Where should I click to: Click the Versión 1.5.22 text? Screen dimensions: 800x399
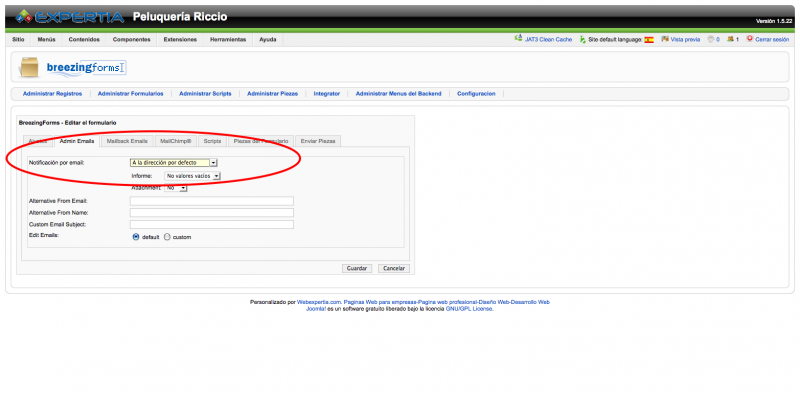(774, 21)
